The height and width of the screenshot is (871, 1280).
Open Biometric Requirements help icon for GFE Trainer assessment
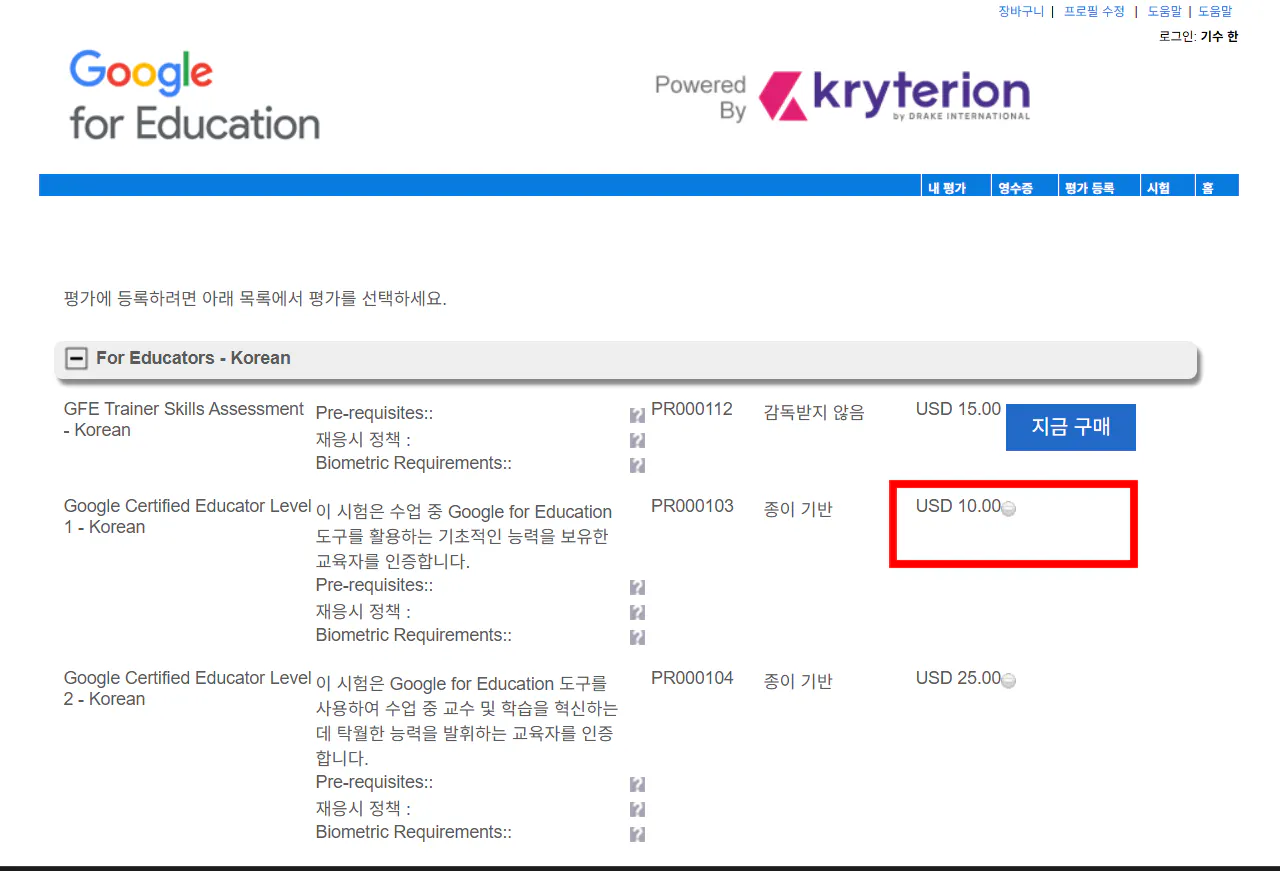coord(637,465)
